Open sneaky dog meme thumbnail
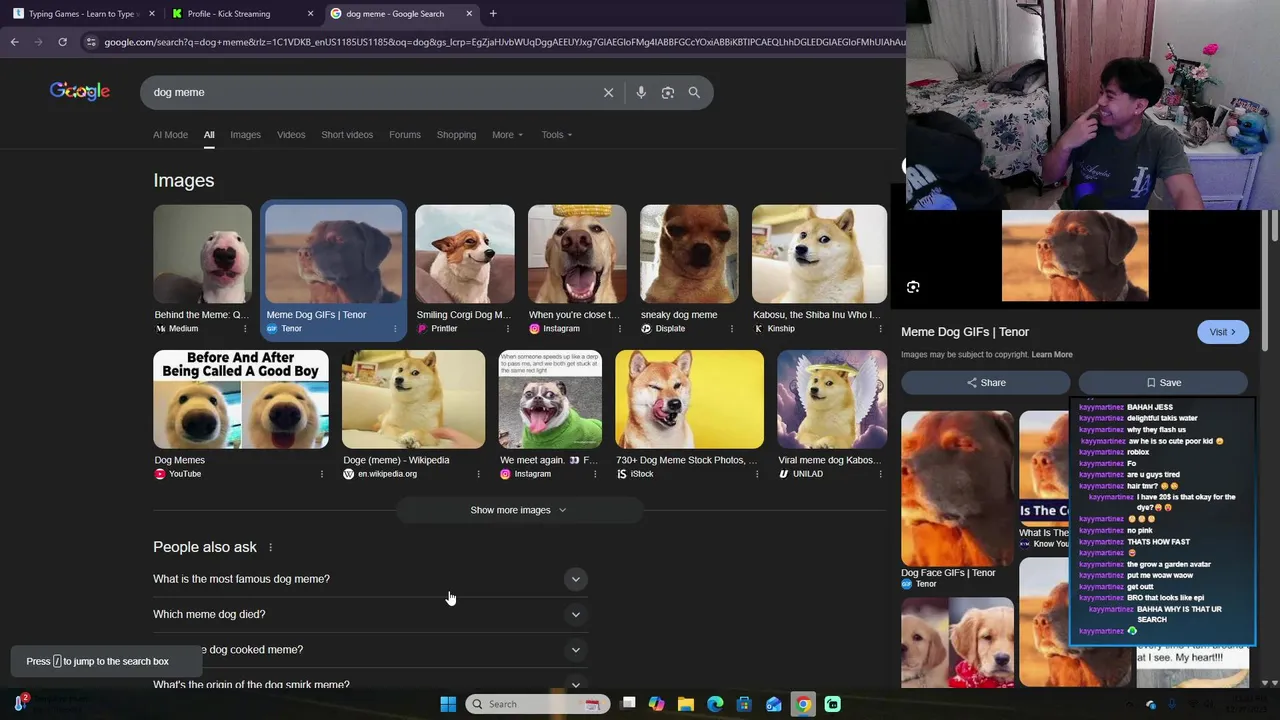 [x=689, y=254]
